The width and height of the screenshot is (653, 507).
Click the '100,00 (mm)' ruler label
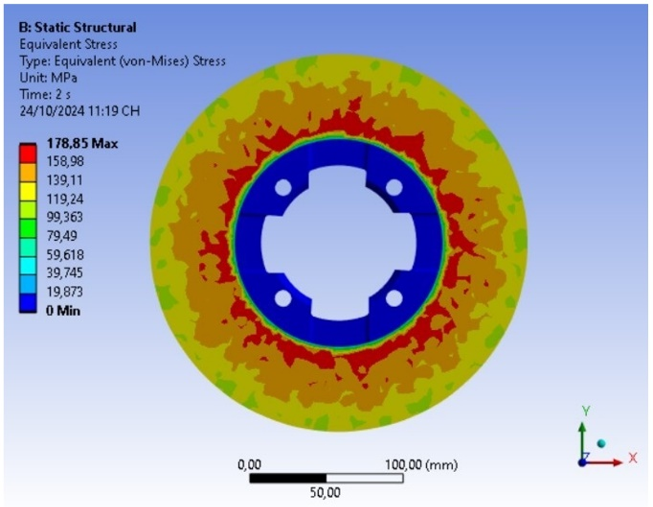pyautogui.click(x=421, y=465)
